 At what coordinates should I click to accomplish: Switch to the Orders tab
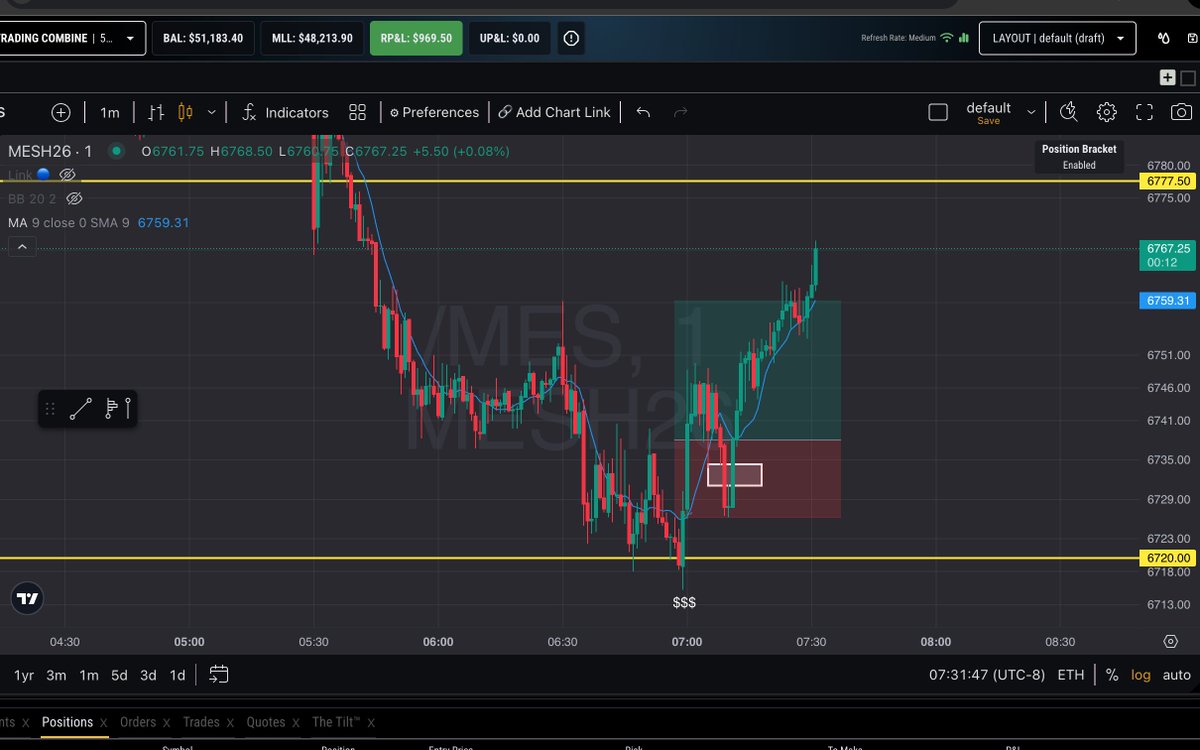[138, 722]
